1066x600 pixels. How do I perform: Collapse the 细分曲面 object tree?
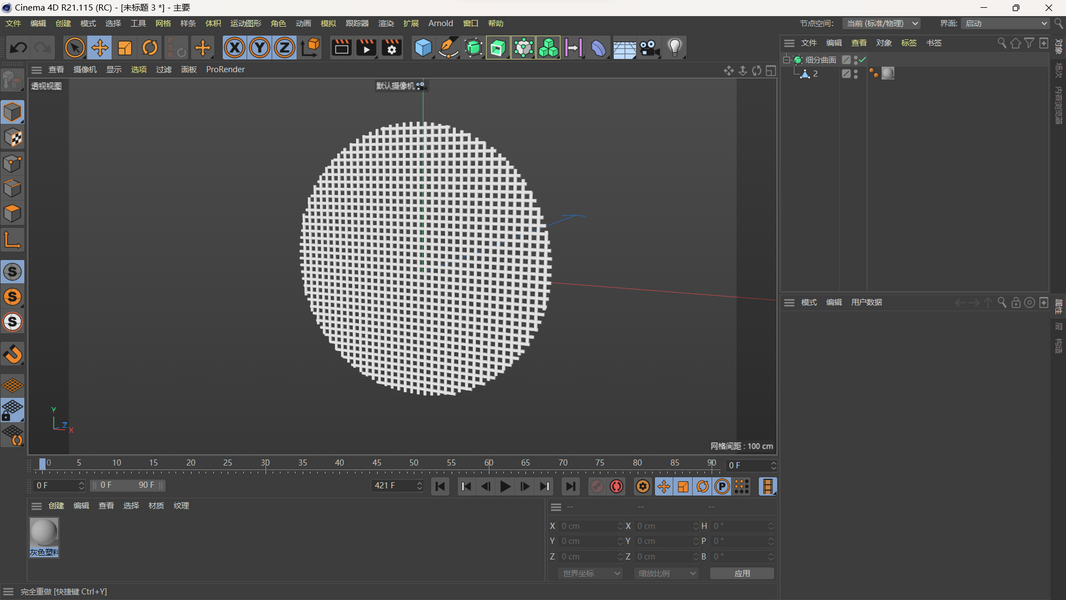point(787,60)
